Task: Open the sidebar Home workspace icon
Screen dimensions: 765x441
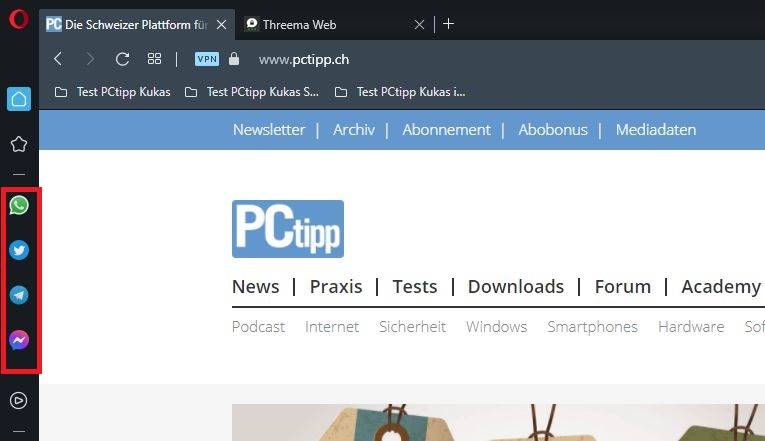Action: coord(19,99)
